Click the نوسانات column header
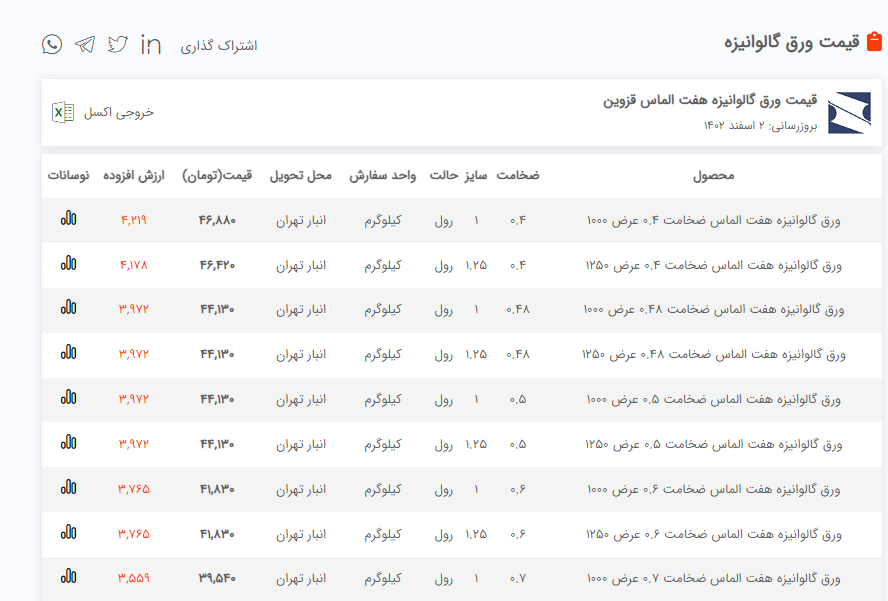Image resolution: width=888 pixels, height=601 pixels. point(68,175)
